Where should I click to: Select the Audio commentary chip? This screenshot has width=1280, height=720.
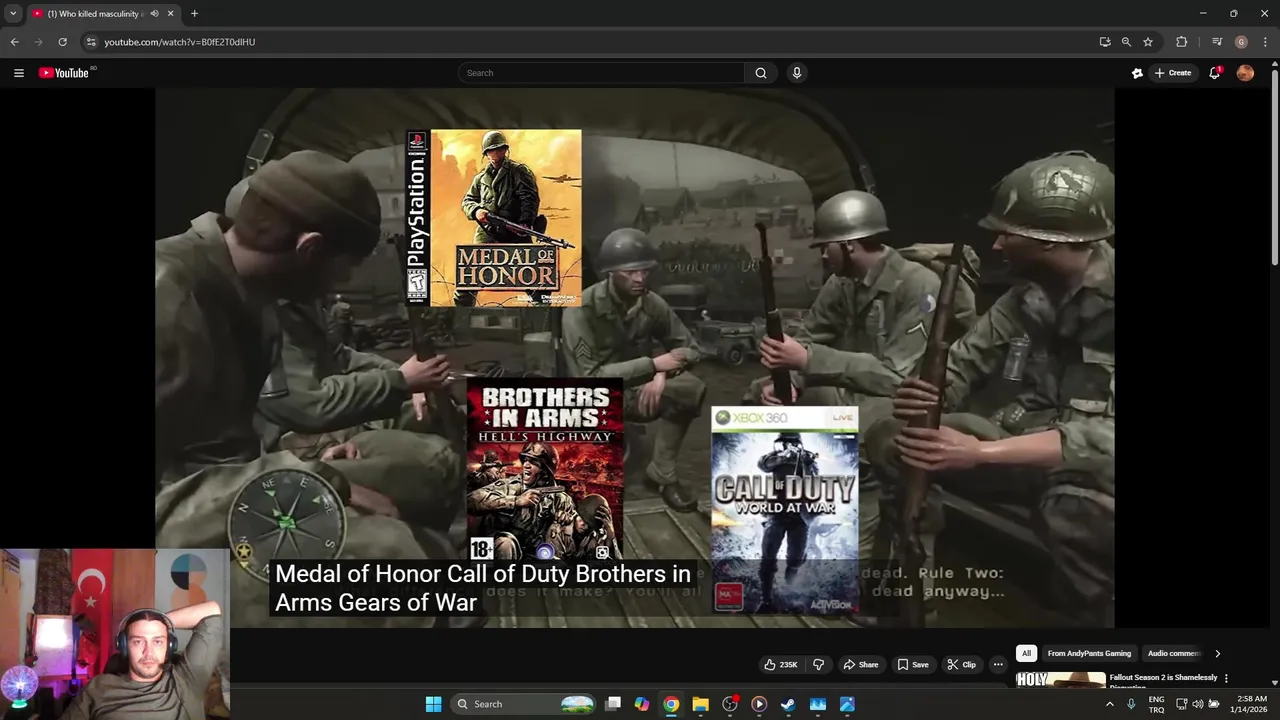pos(1174,653)
